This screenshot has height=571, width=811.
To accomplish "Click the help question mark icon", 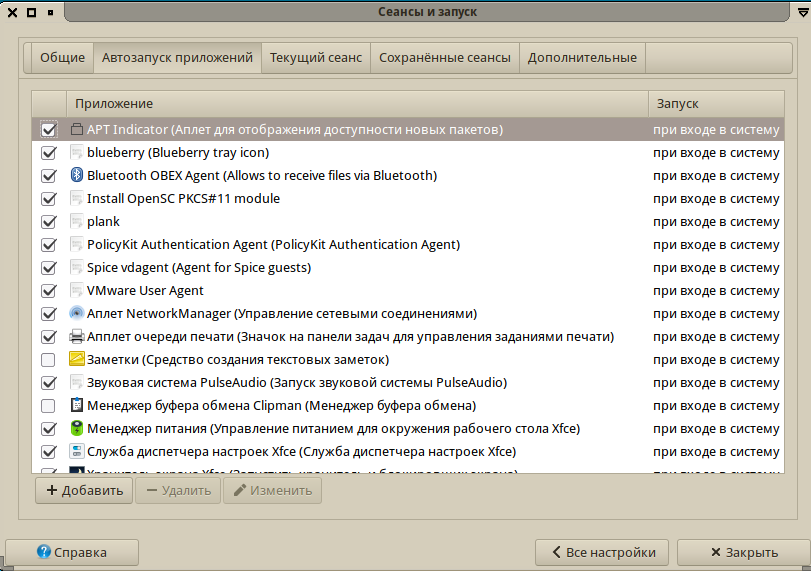I will click(x=44, y=552).
